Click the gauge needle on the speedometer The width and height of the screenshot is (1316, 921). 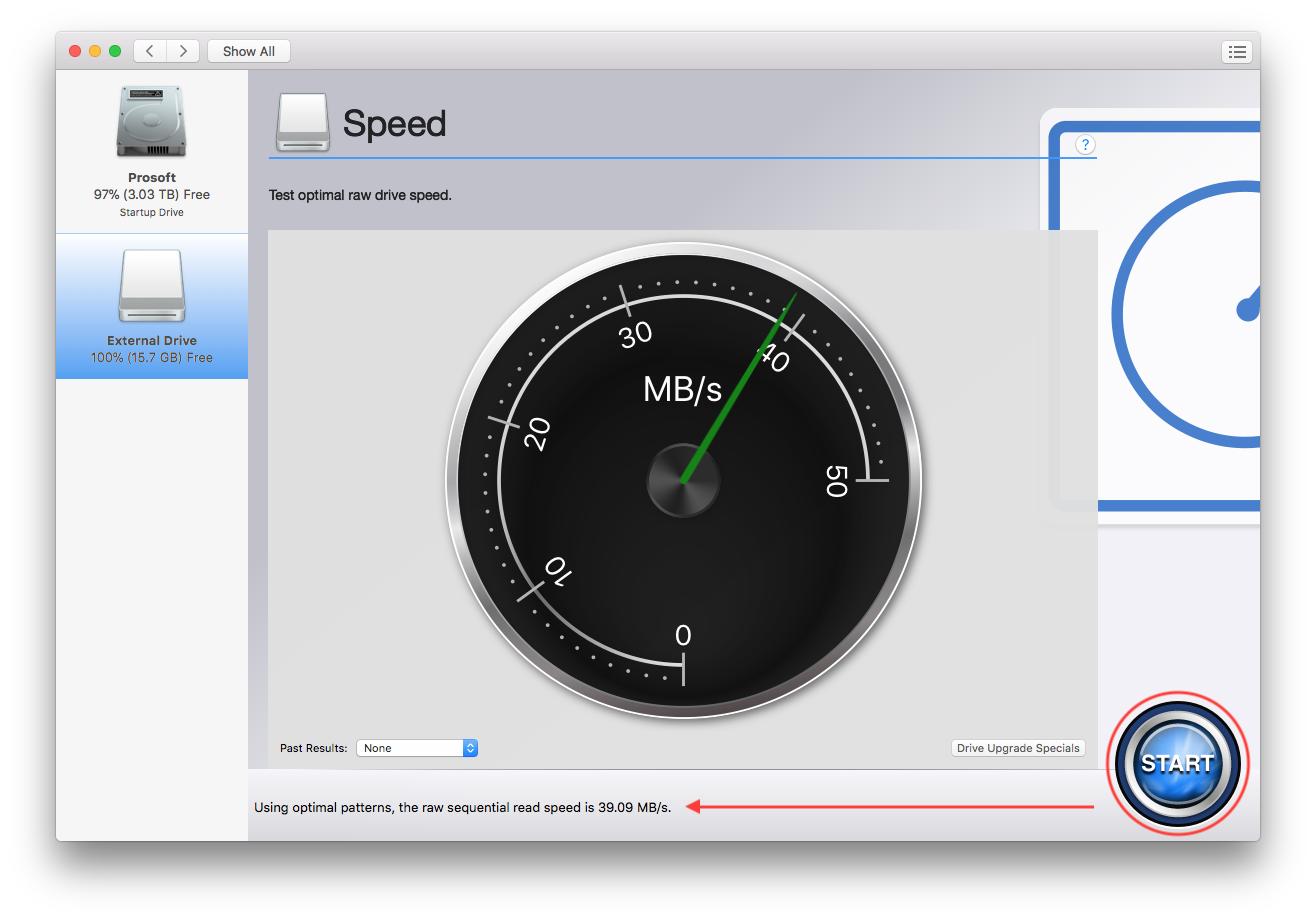point(740,390)
